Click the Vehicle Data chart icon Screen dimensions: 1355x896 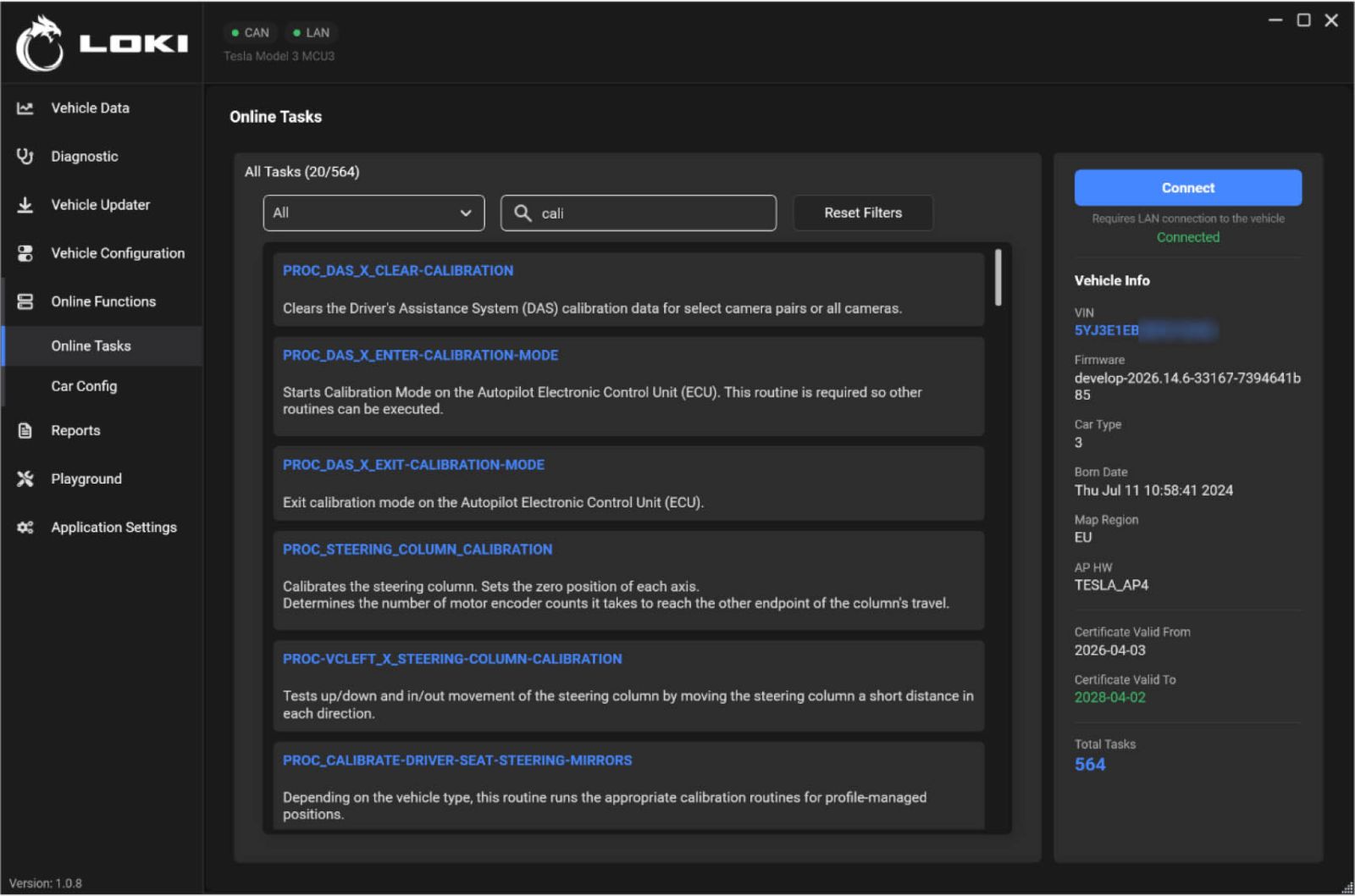tap(25, 108)
